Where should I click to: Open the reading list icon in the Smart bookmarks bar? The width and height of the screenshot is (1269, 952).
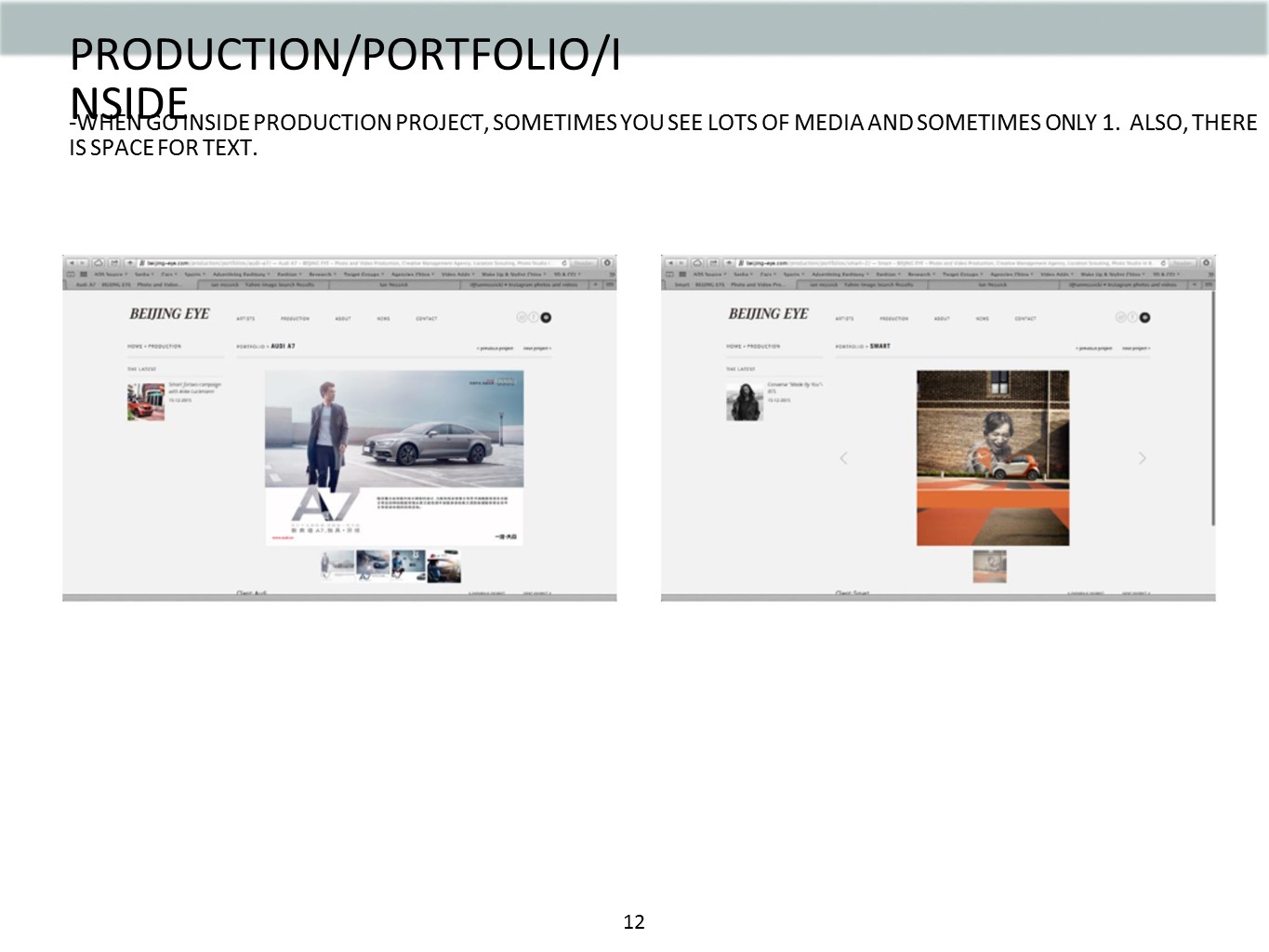point(669,274)
